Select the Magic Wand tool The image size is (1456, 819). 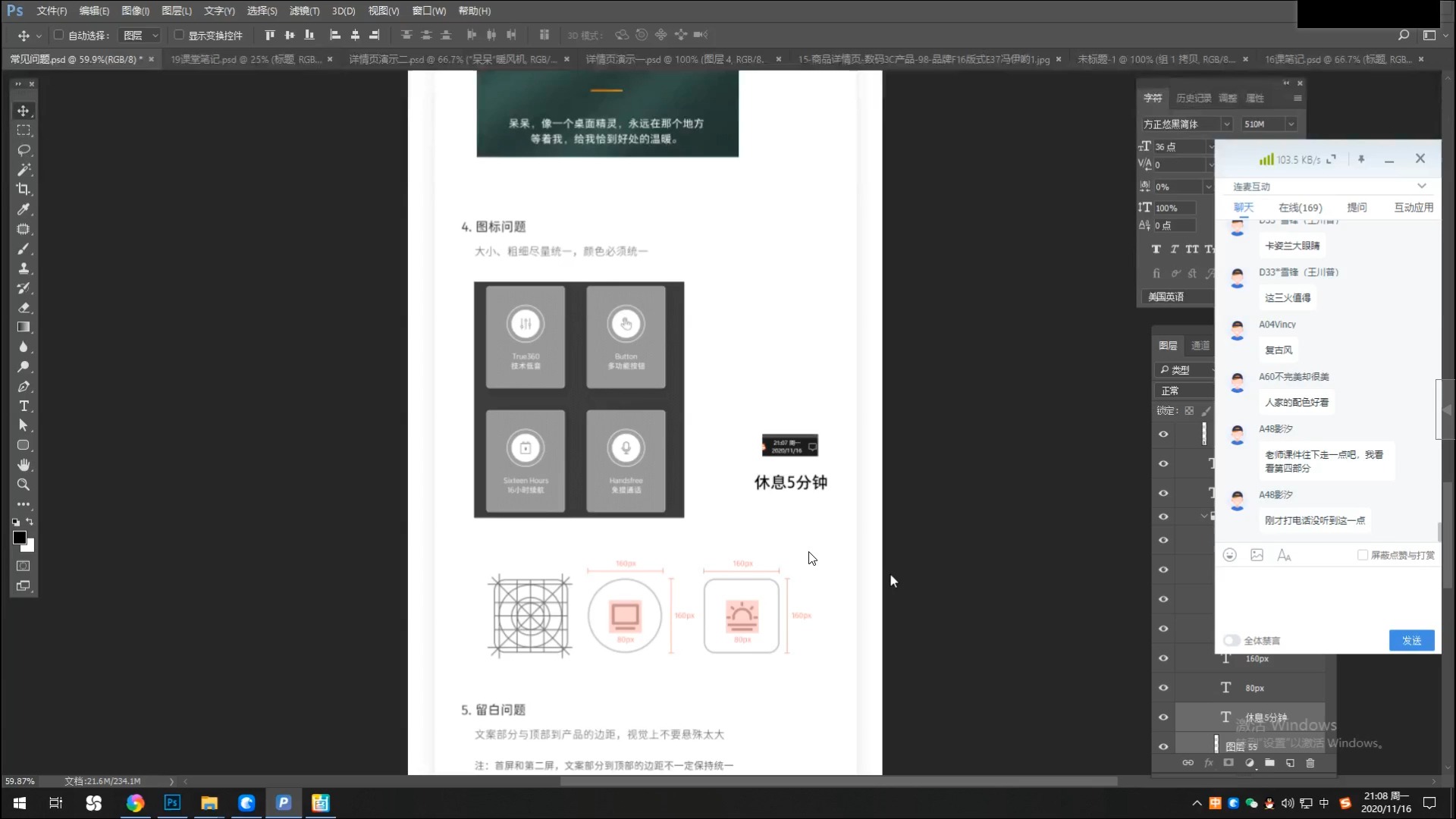[24, 170]
